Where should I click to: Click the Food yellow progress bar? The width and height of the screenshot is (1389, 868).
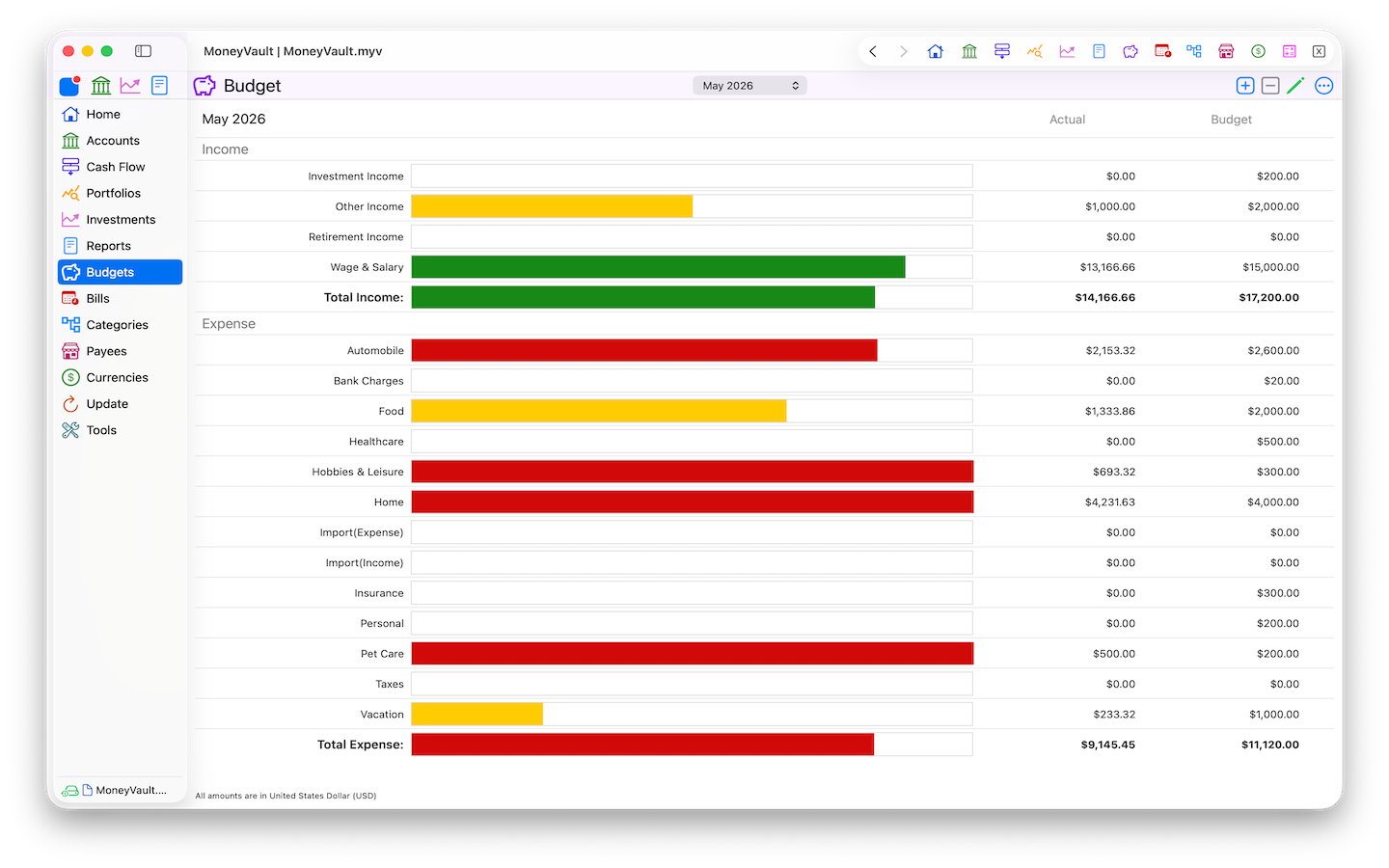(x=599, y=411)
